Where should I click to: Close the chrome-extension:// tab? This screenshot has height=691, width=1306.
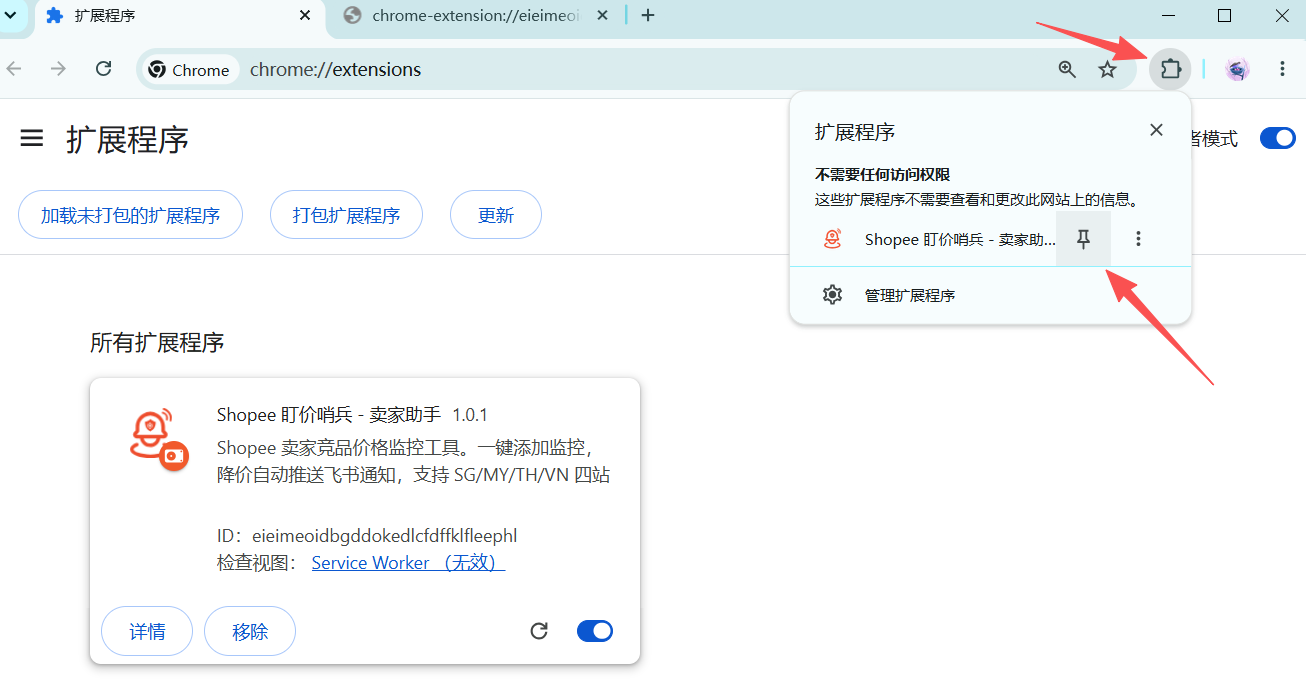(602, 15)
